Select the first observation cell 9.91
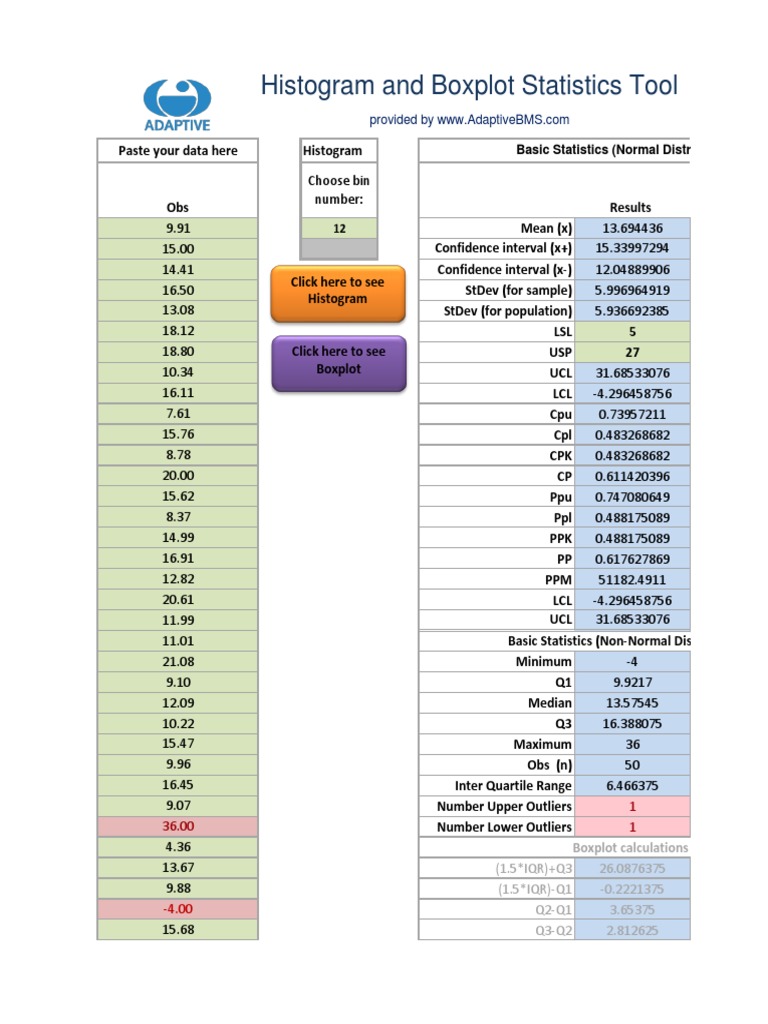 coord(177,228)
